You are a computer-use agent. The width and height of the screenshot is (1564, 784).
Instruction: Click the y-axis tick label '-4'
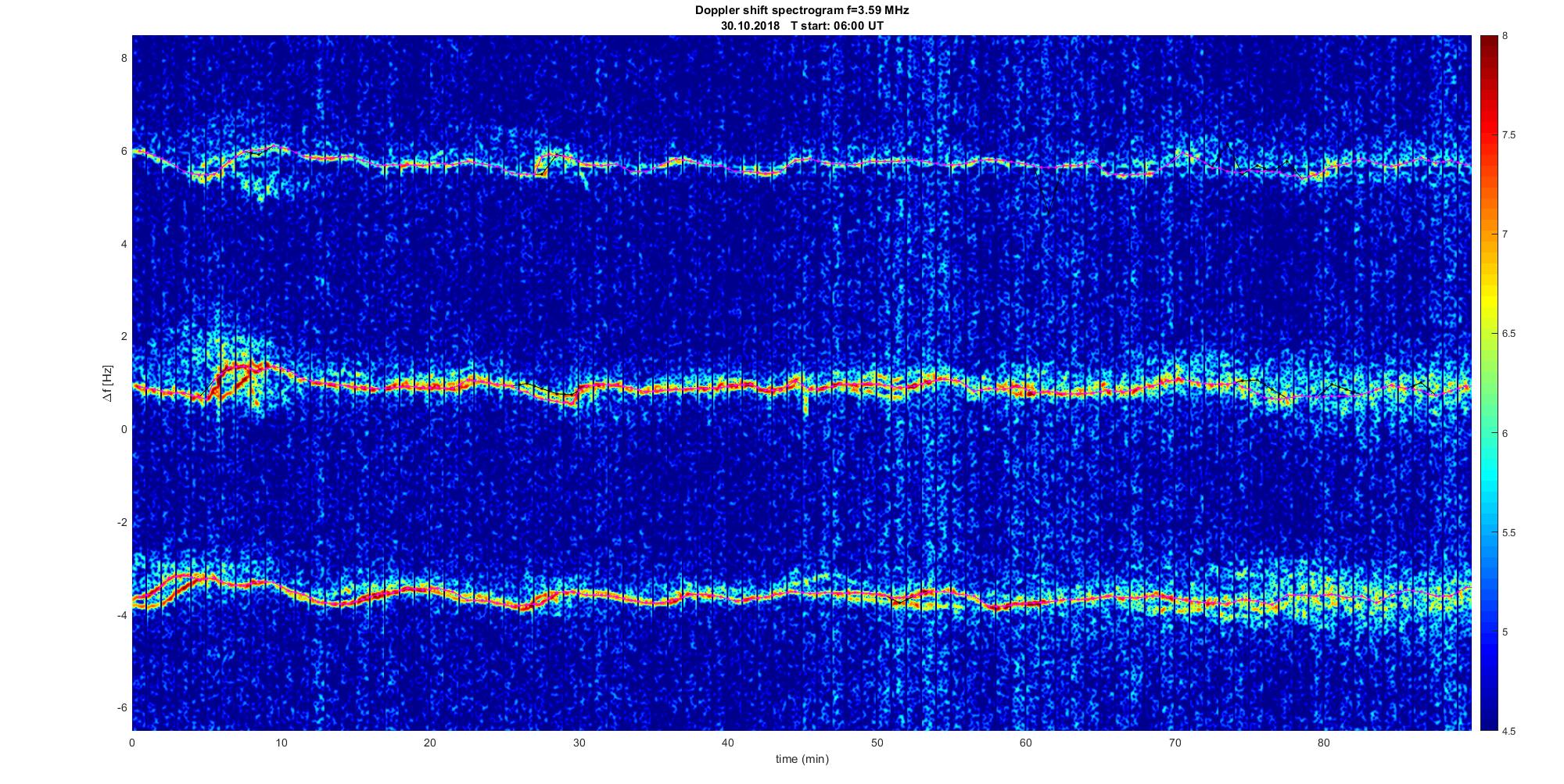(123, 615)
